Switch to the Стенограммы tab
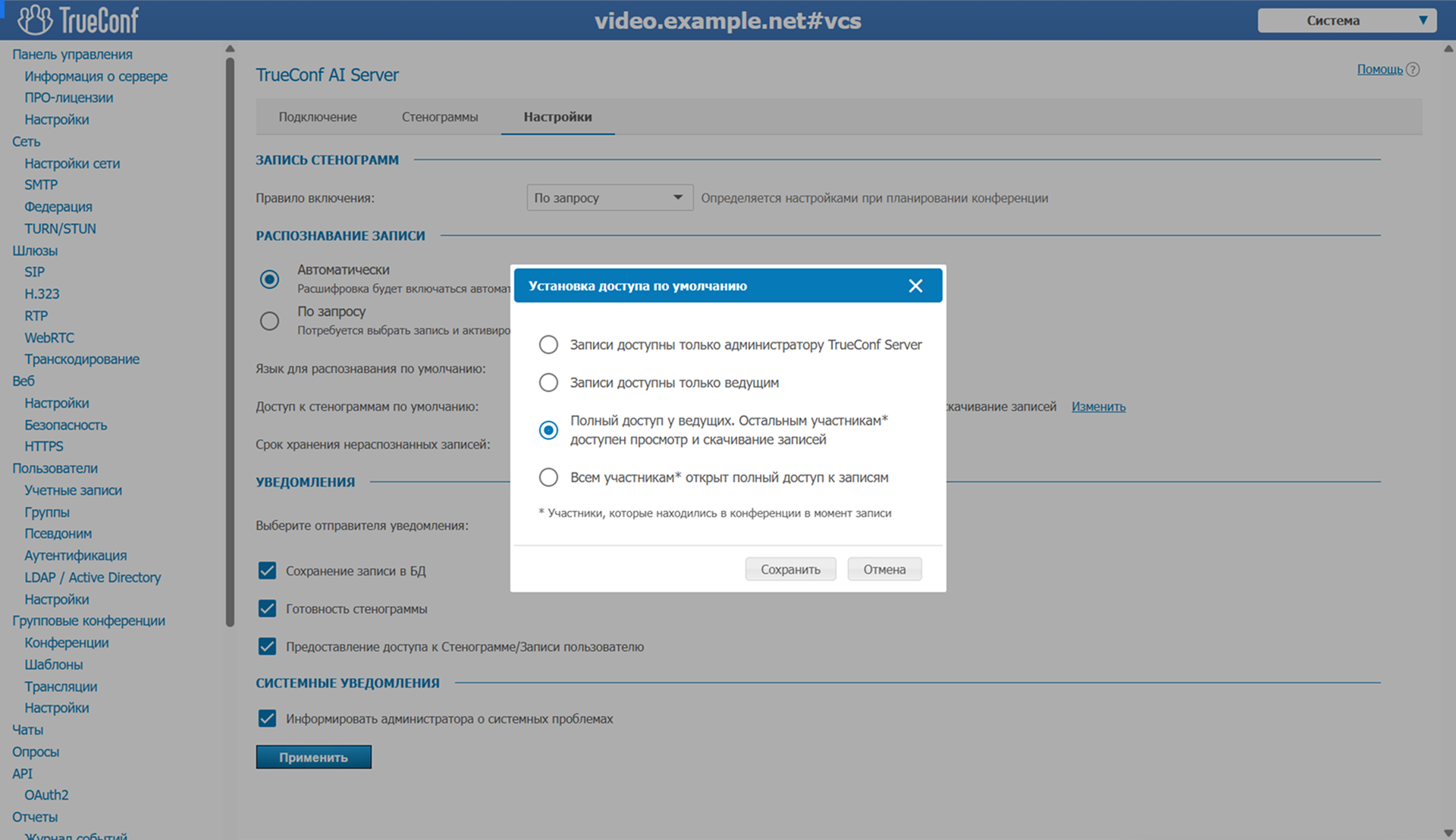The image size is (1456, 840). click(x=440, y=117)
